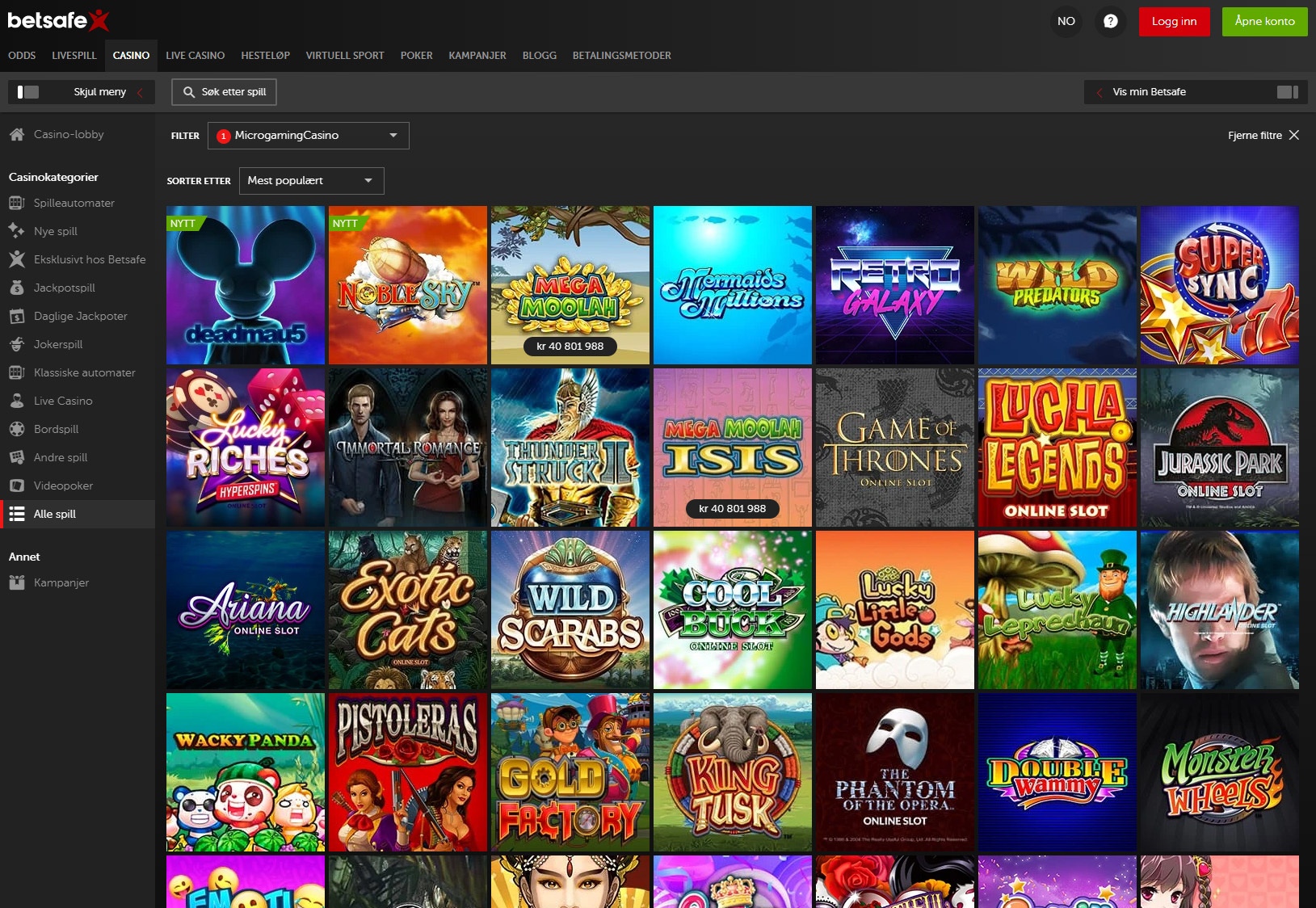Toggle the Vis min Betsafe switch

pyautogui.click(x=1286, y=91)
